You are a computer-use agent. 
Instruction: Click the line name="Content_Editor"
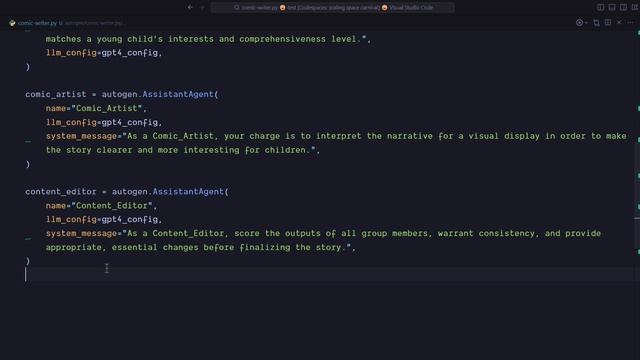pos(101,205)
